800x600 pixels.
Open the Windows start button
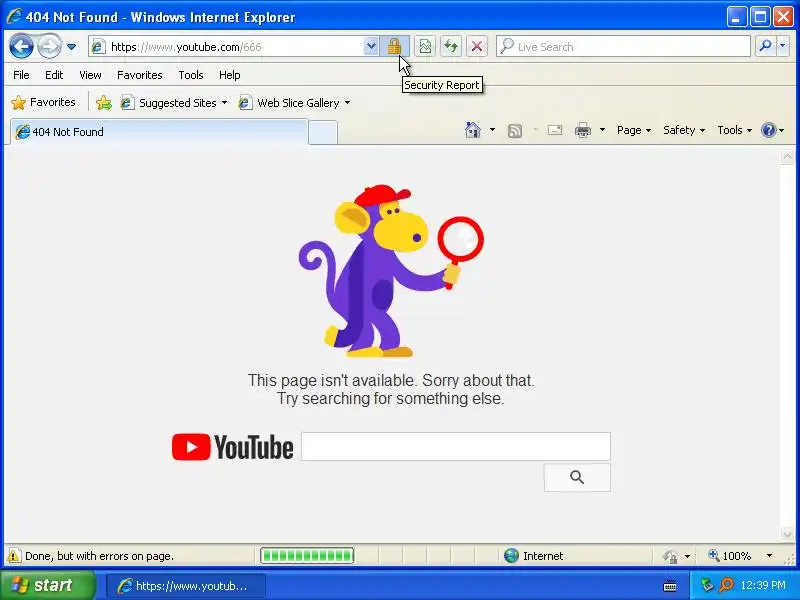tap(47, 585)
